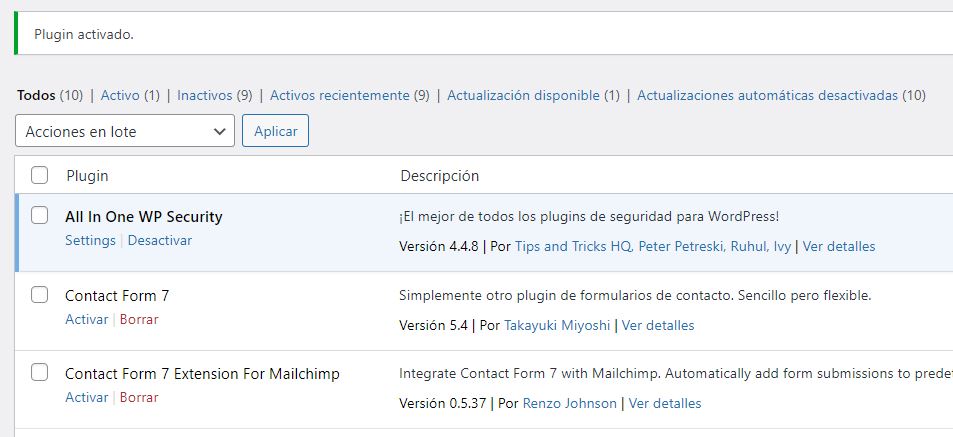Filter by Activo plugins
This screenshot has width=953, height=437.
(x=120, y=95)
